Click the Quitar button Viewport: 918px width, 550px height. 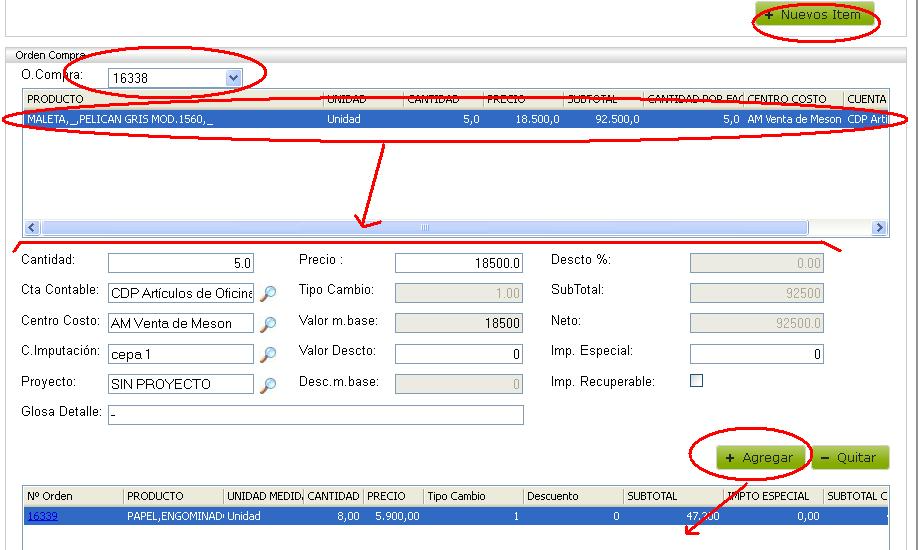coord(850,457)
